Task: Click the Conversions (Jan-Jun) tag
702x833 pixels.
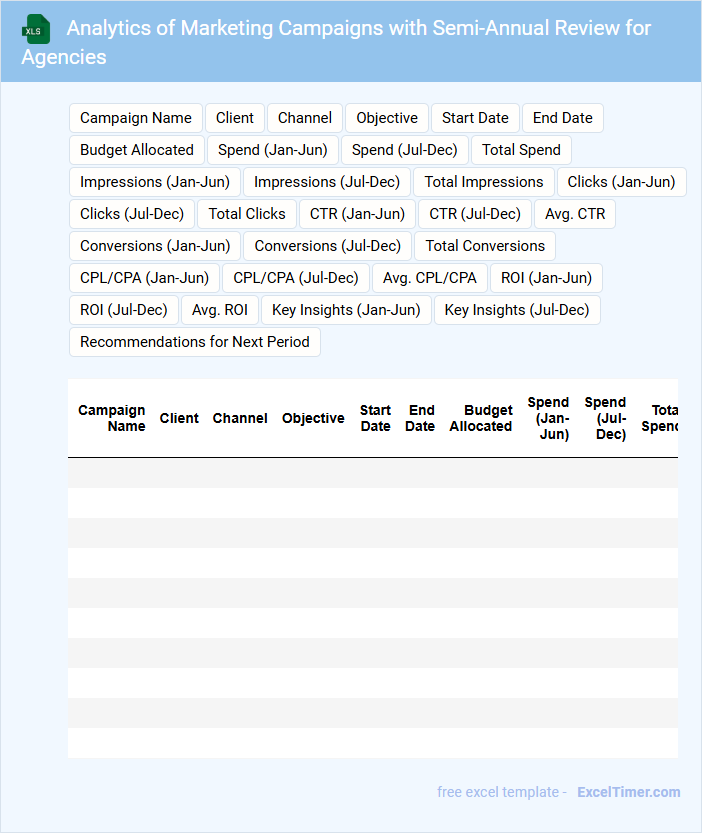Action: point(155,245)
